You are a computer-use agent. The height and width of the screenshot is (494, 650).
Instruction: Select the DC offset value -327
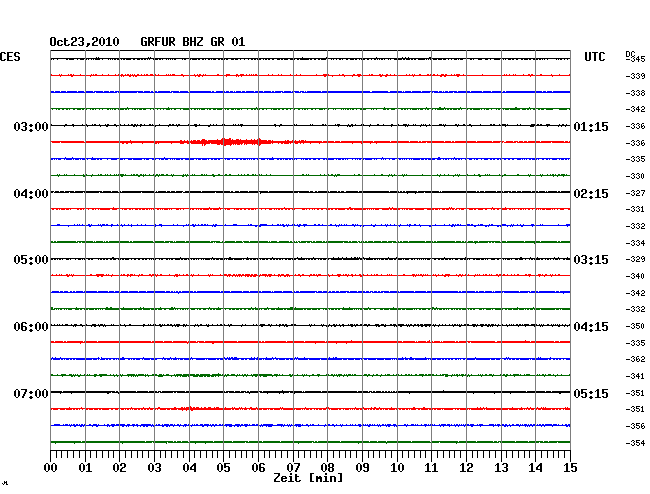coord(635,193)
